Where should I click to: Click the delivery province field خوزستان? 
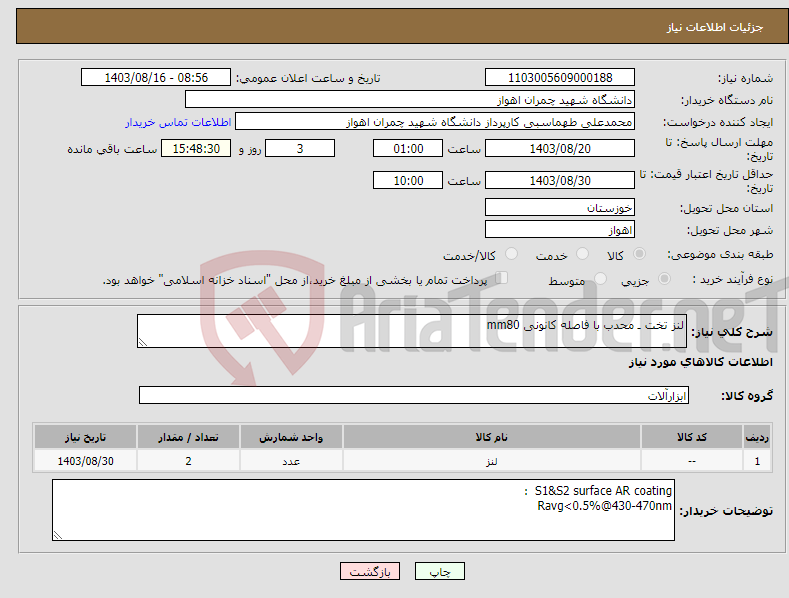point(560,207)
